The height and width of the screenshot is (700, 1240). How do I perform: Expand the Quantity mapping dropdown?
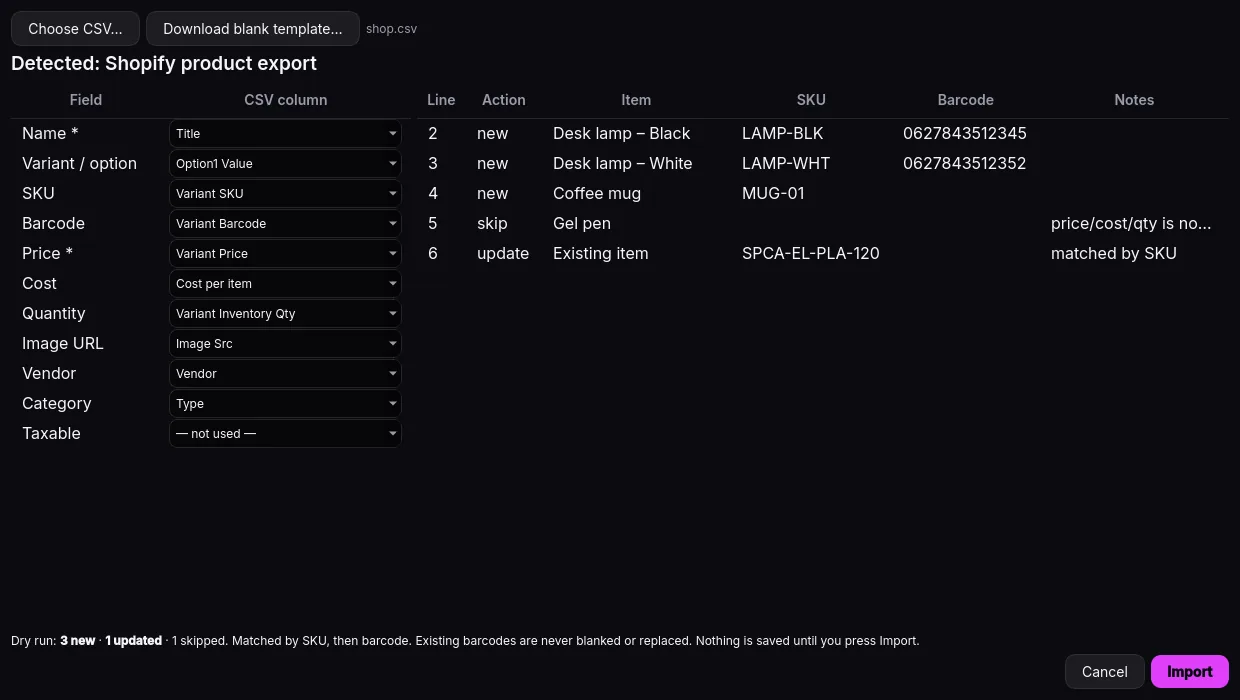[x=285, y=314]
